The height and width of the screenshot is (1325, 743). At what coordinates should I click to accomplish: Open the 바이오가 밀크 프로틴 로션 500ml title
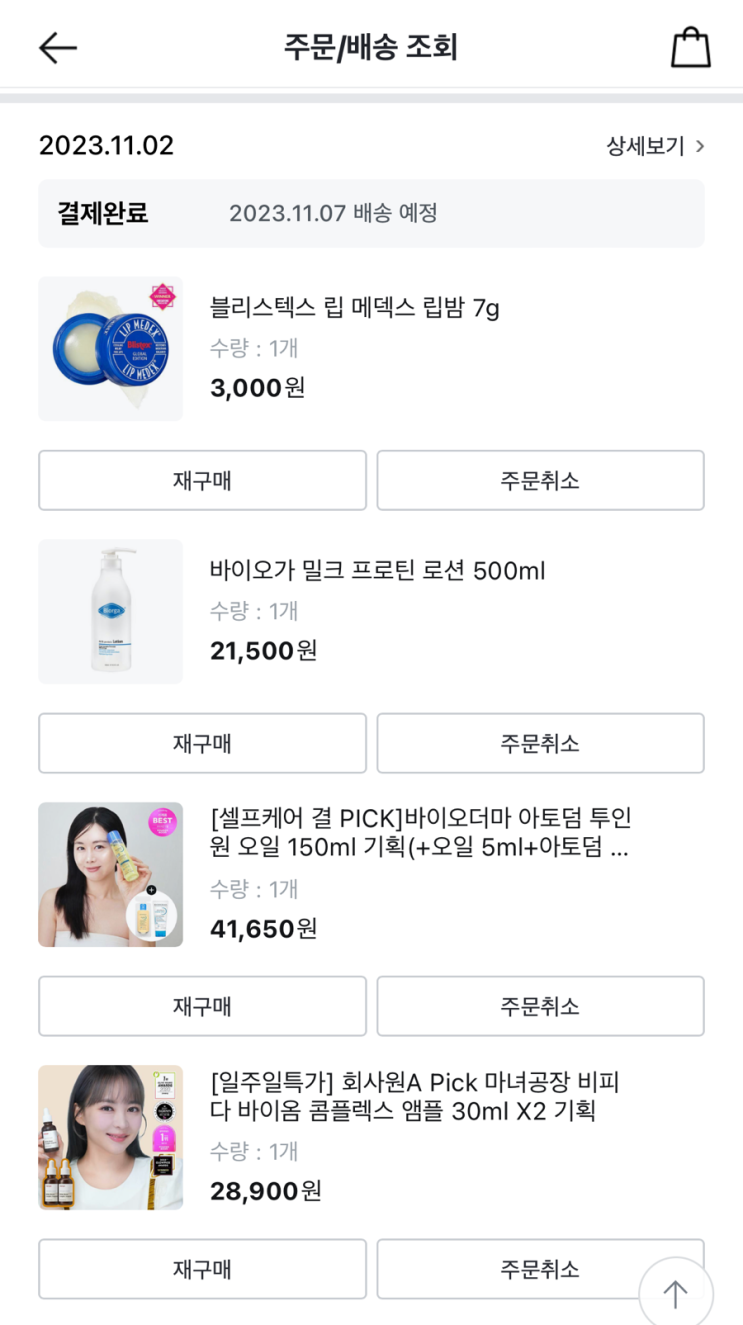pos(377,571)
